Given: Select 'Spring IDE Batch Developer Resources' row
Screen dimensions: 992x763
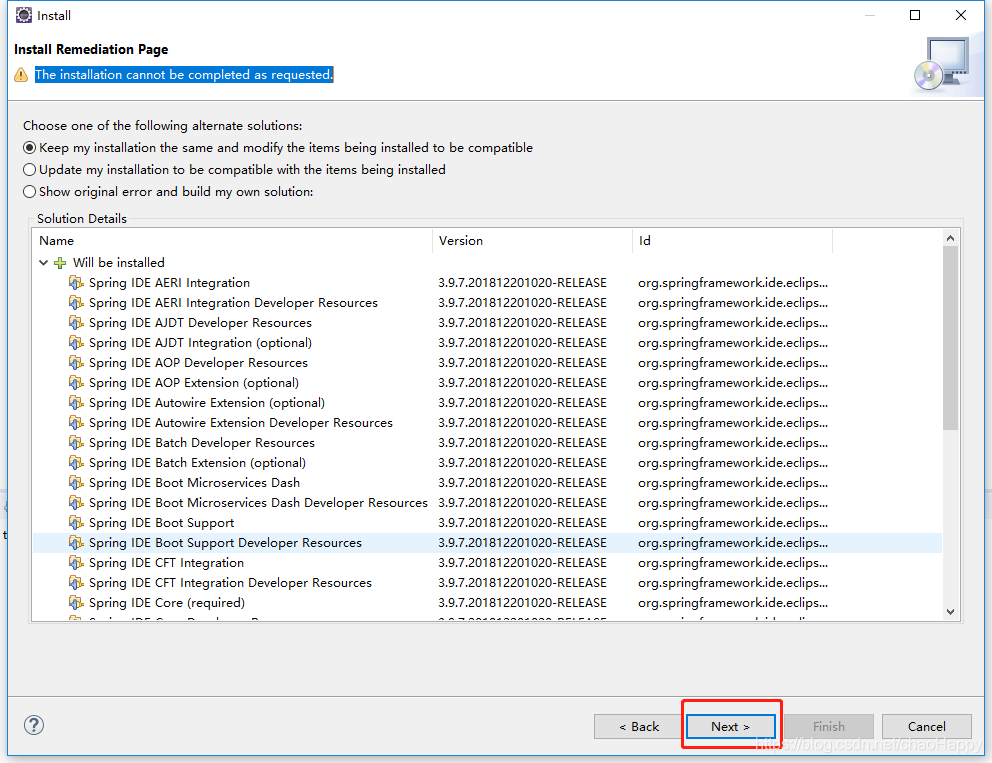Looking at the screenshot, I should point(487,443).
